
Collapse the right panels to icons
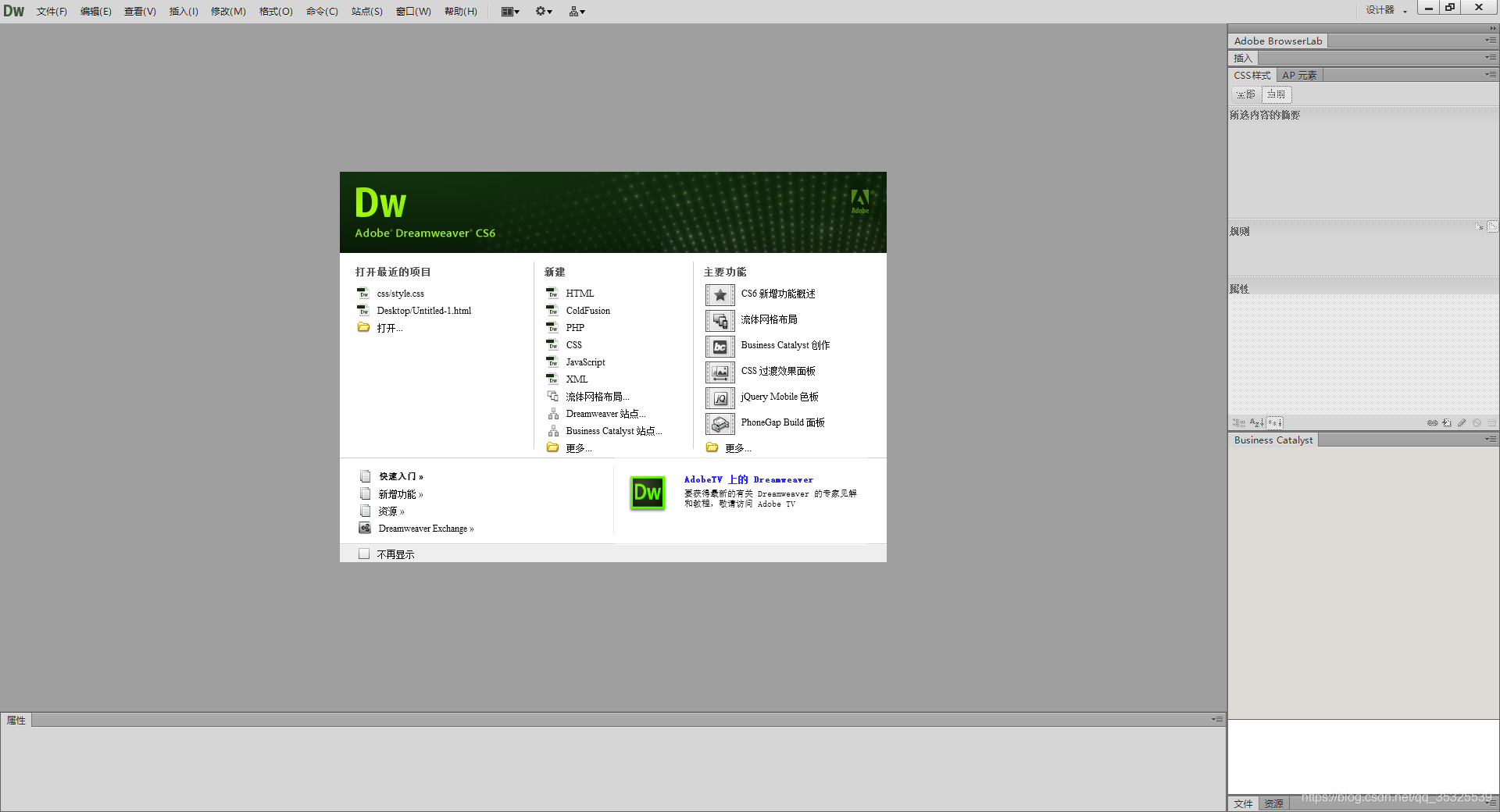[x=1492, y=28]
